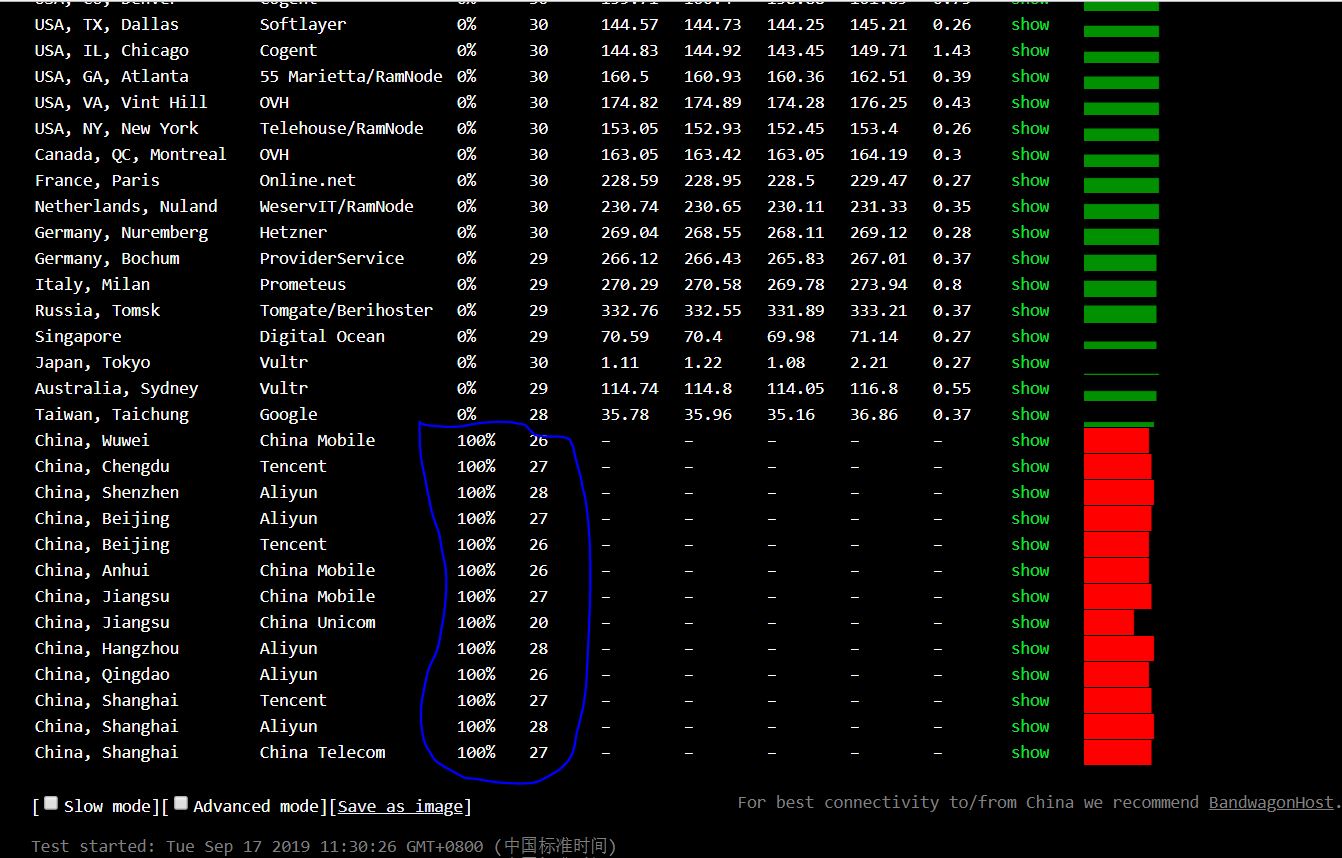The width and height of the screenshot is (1342, 858).
Task: Show details for Italy, Milan row
Action: (x=1030, y=284)
